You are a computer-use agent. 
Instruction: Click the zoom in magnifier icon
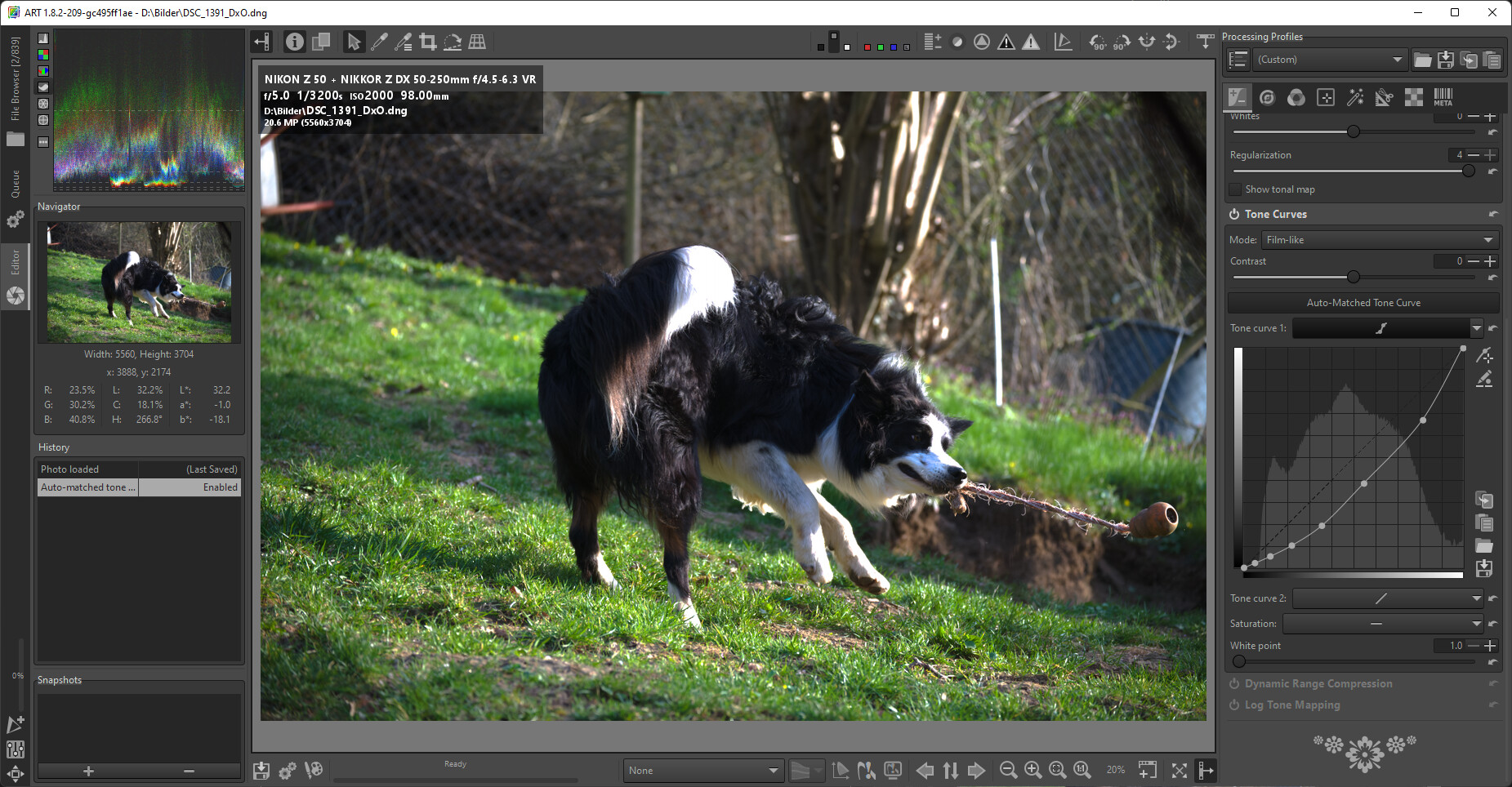pos(1033,770)
